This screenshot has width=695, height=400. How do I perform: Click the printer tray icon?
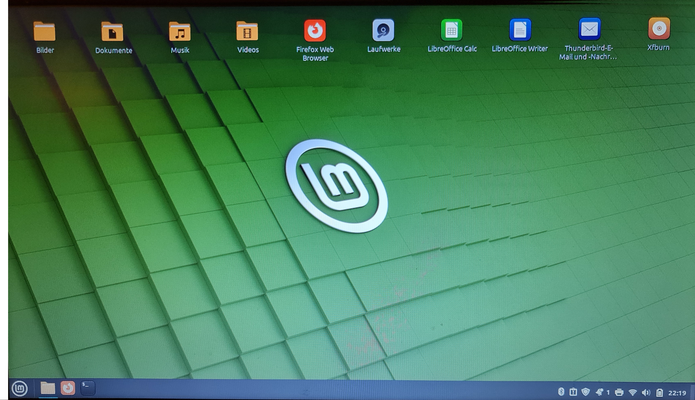click(x=620, y=390)
